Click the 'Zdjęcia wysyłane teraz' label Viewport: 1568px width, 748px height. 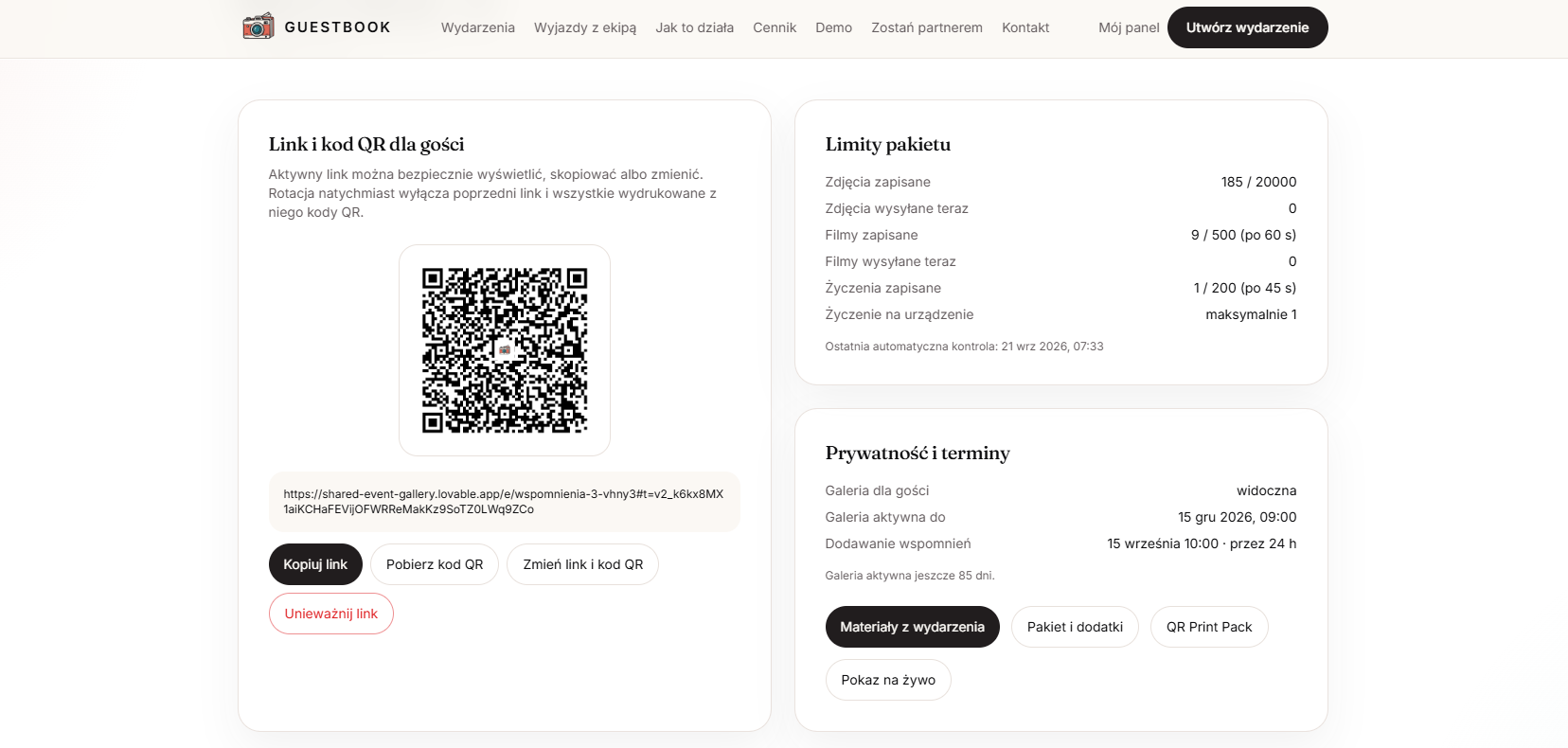click(x=897, y=208)
